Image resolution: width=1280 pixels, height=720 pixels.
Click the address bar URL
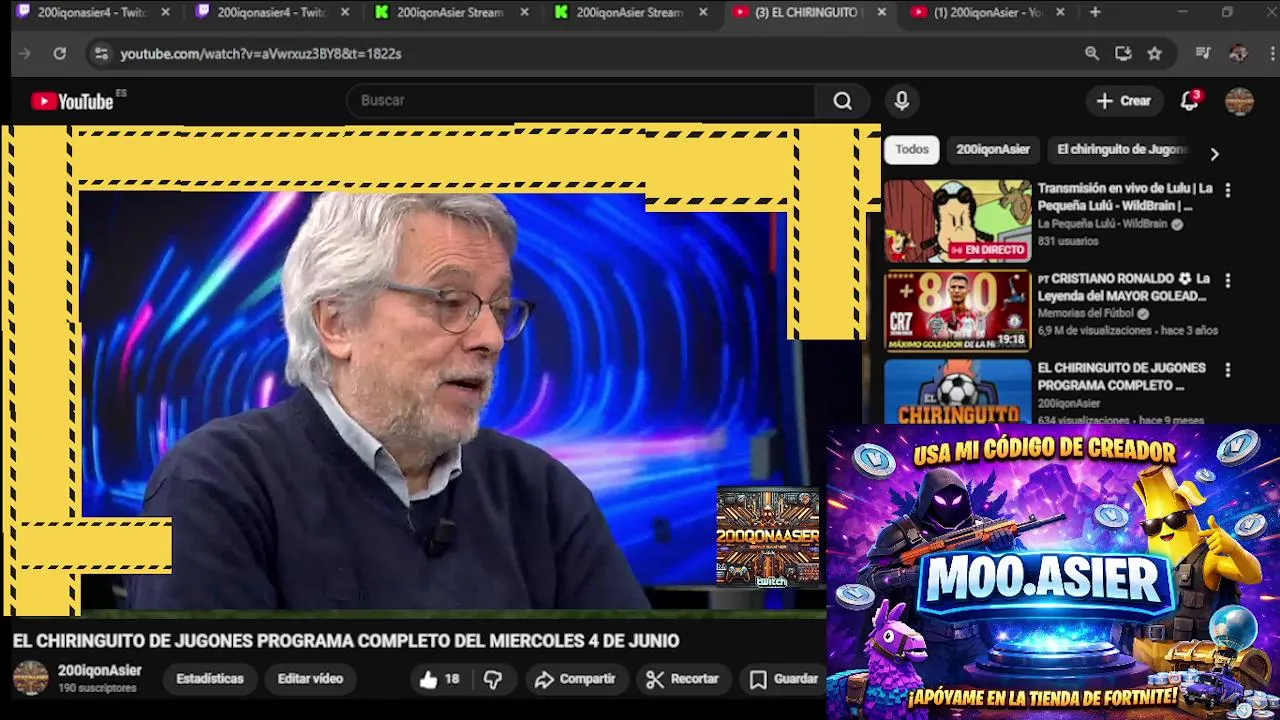tap(261, 54)
